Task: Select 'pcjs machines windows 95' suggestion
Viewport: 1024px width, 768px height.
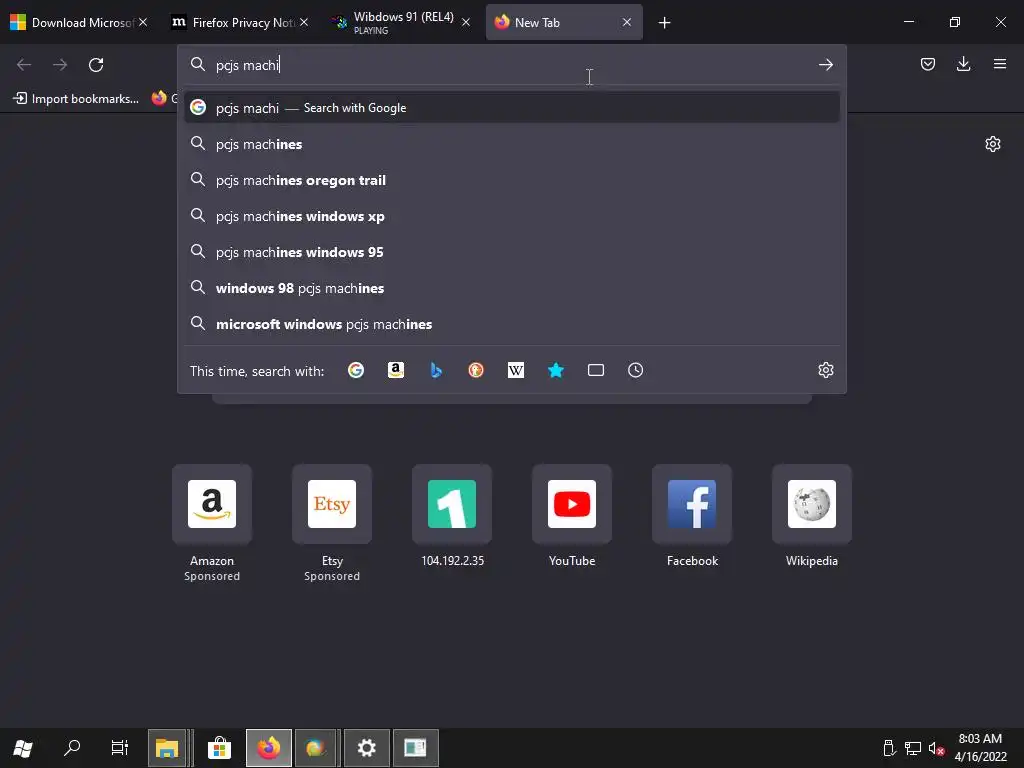Action: tap(512, 251)
